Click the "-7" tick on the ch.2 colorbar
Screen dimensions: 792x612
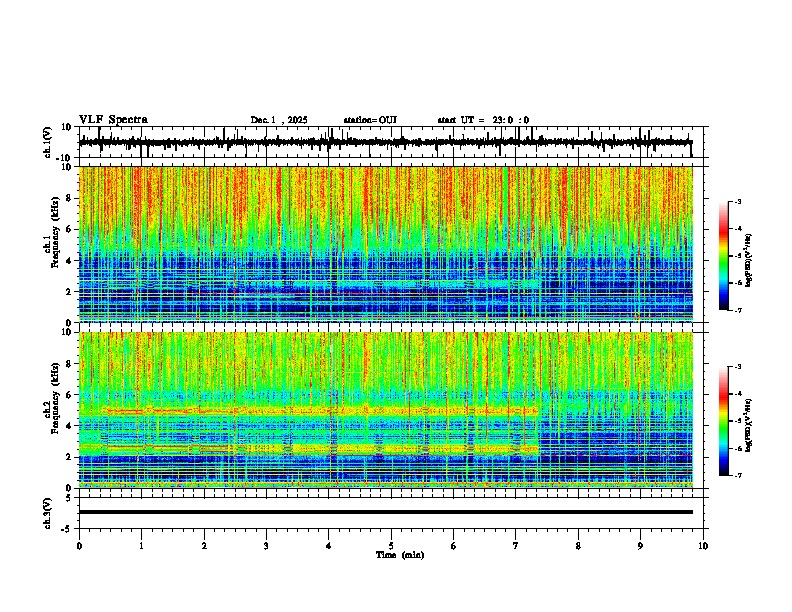coord(737,475)
